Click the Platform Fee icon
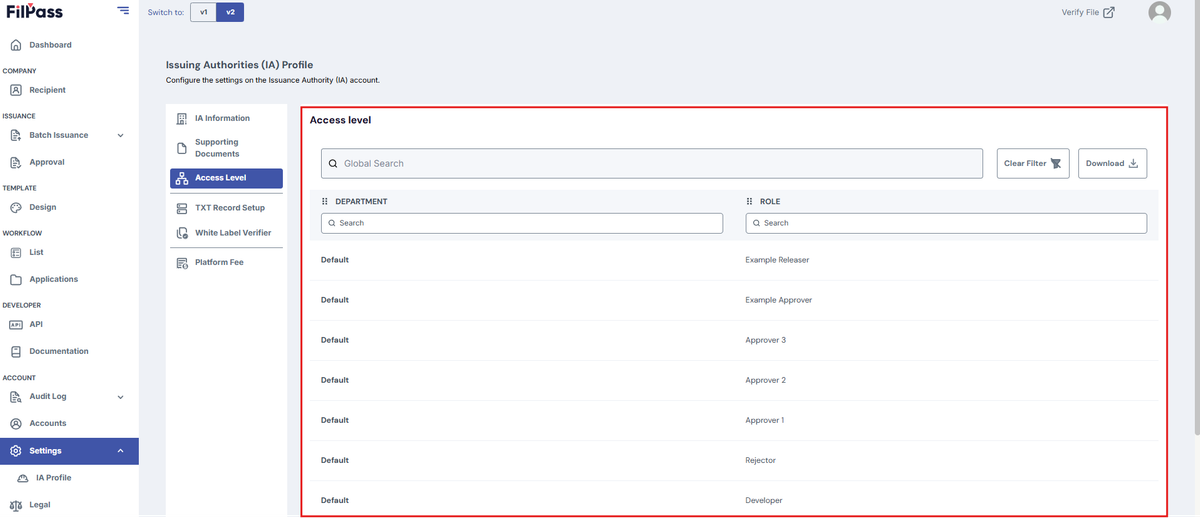The height and width of the screenshot is (518, 1200). tap(181, 262)
